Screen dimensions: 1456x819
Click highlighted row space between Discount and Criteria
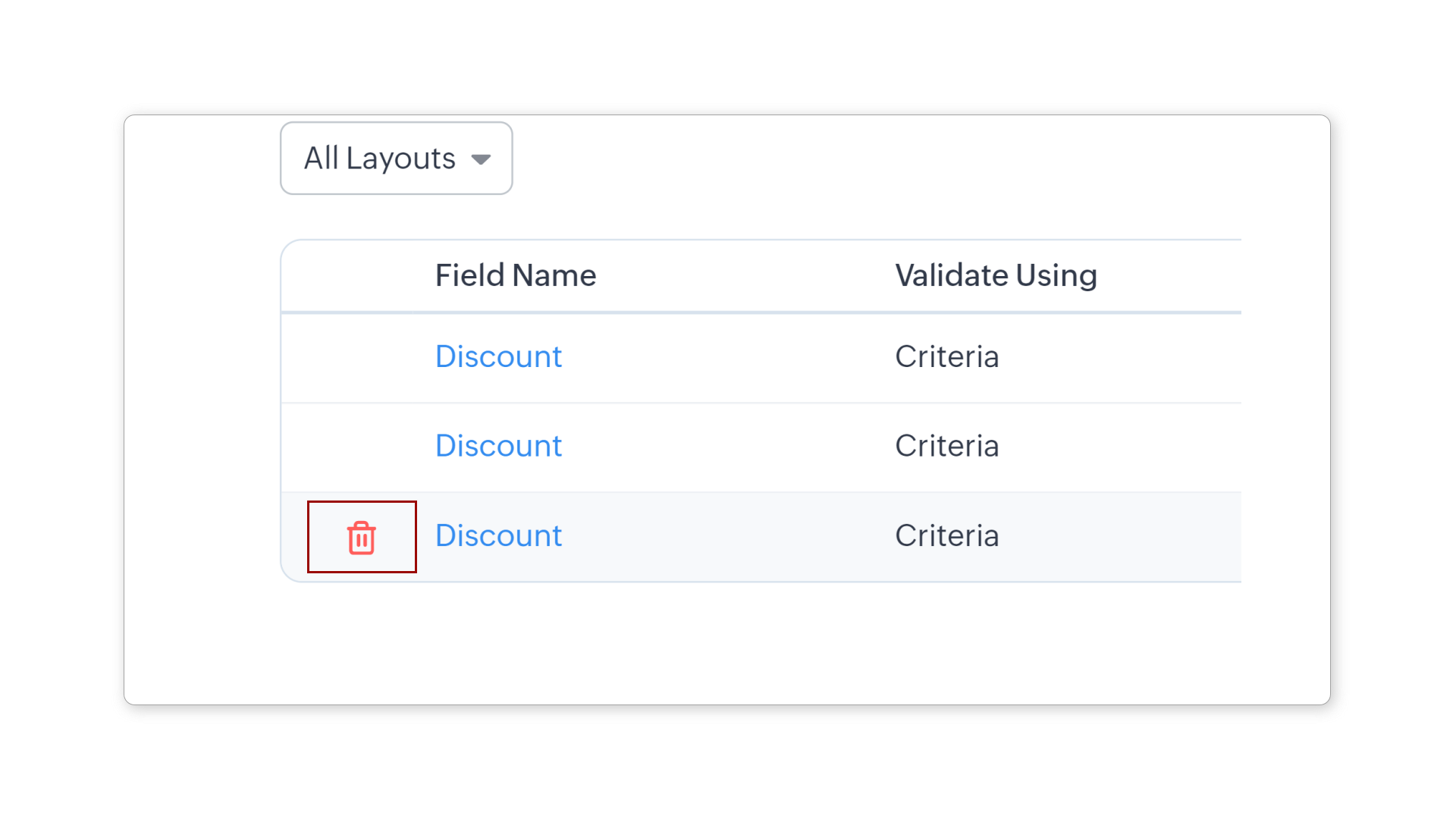pyautogui.click(x=728, y=535)
